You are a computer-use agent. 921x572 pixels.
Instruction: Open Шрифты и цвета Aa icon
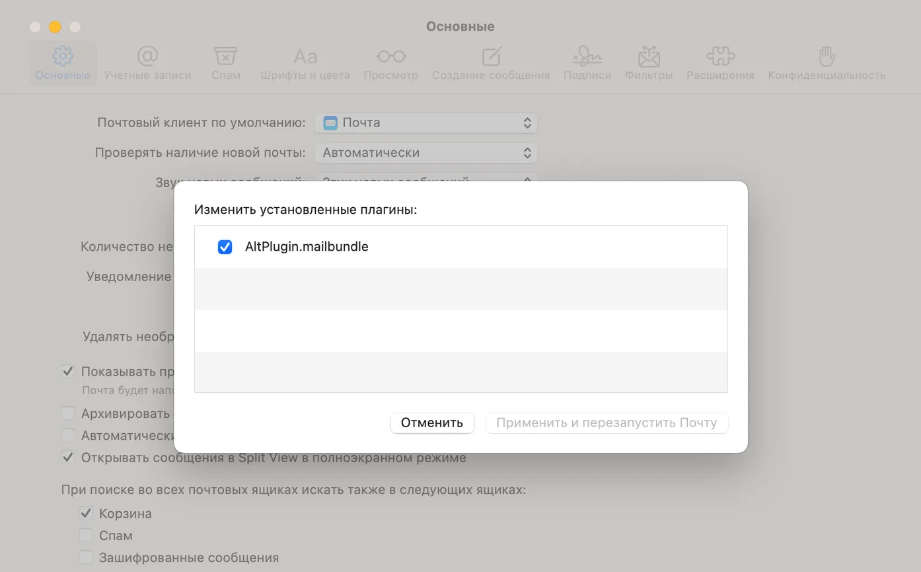tap(305, 57)
